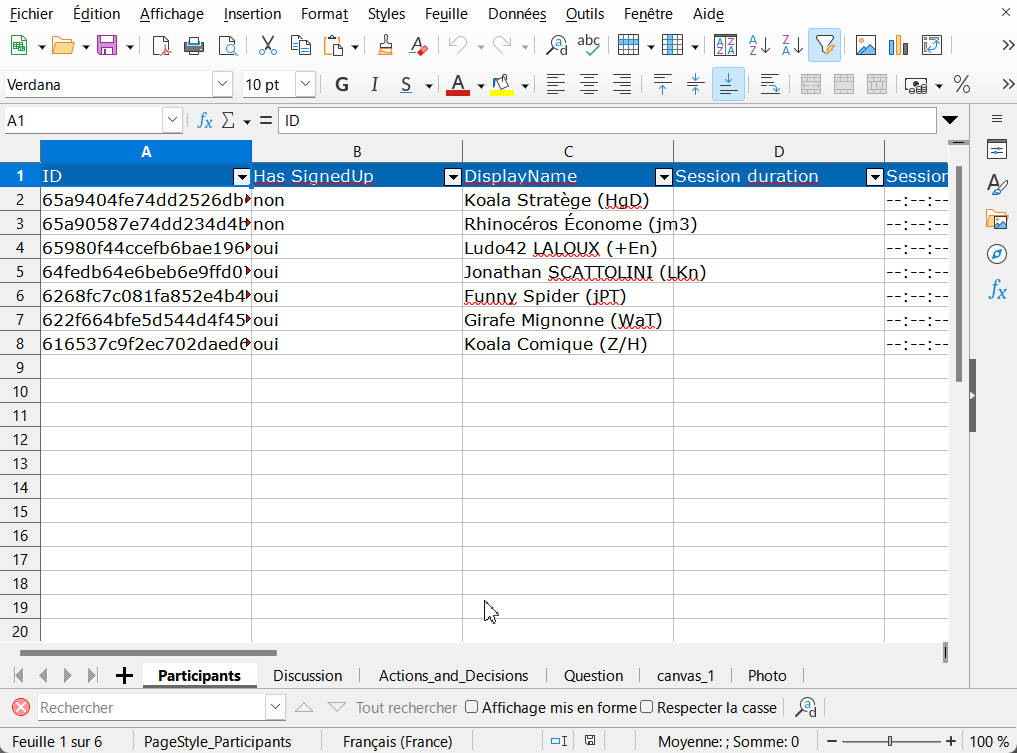Open the font size dropdown arrow
Image resolution: width=1017 pixels, height=753 pixels.
[305, 84]
